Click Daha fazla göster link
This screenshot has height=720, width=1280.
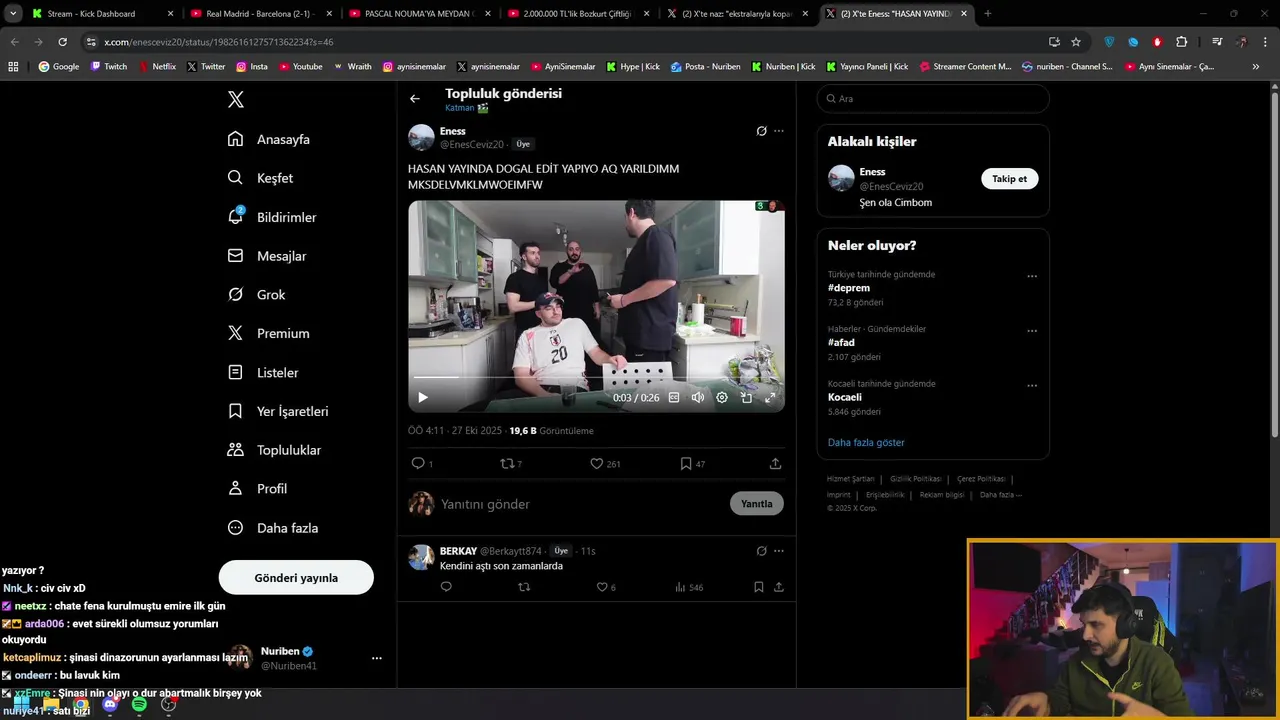(x=866, y=442)
